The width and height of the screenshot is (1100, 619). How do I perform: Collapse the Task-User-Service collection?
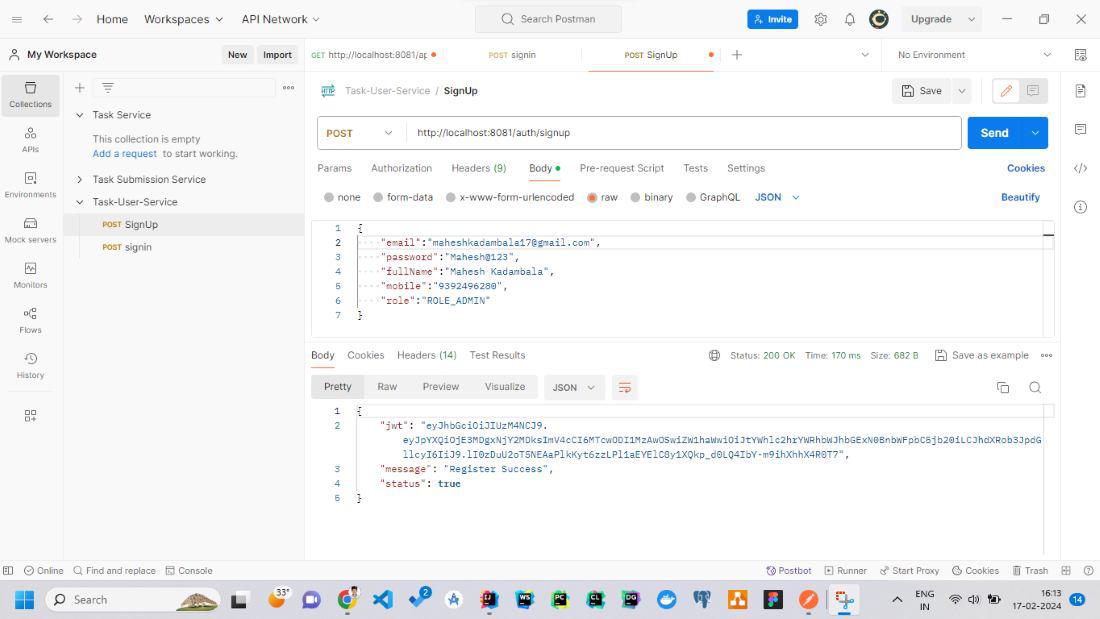point(79,202)
